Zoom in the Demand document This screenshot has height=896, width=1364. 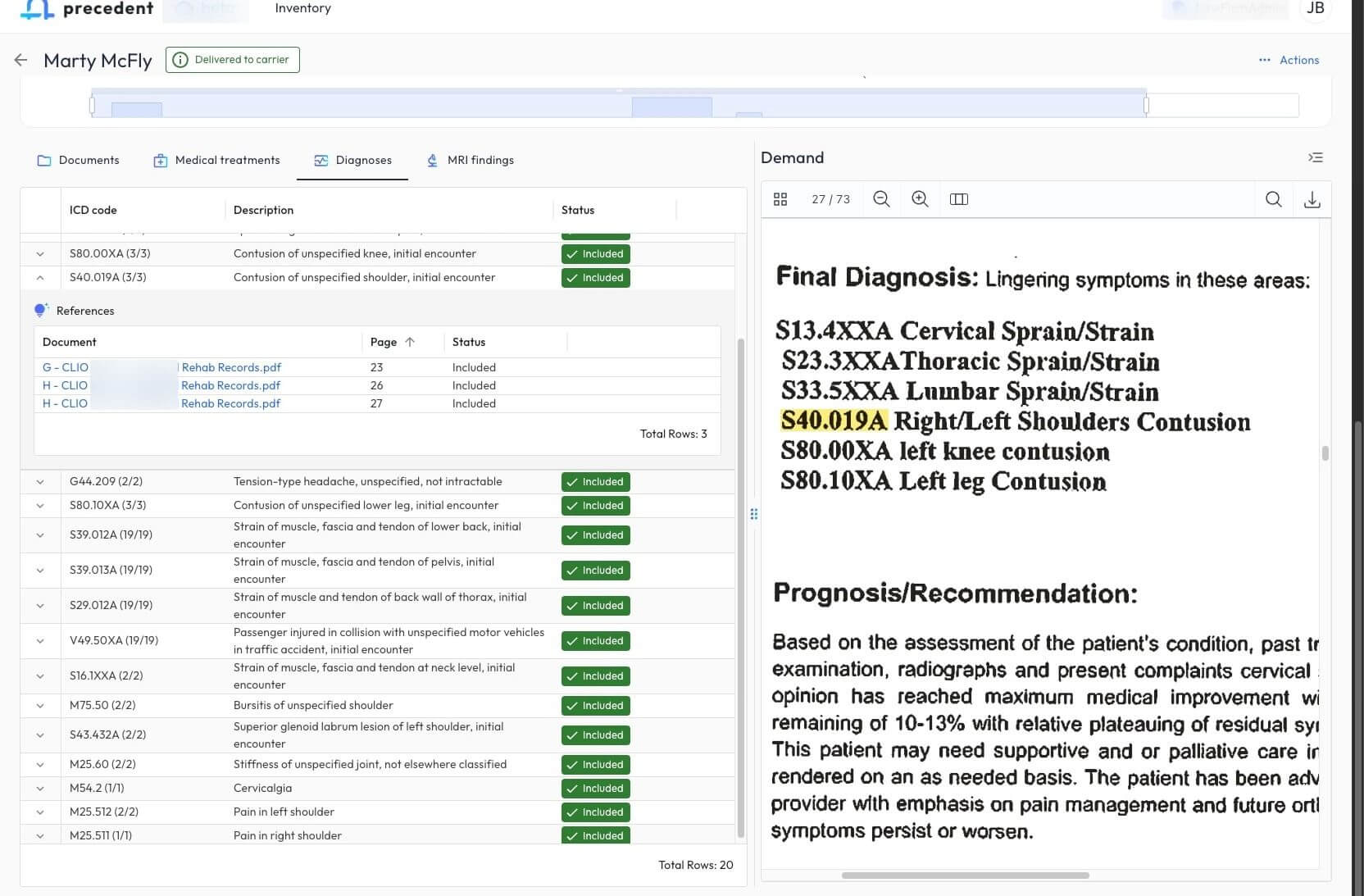pos(920,199)
